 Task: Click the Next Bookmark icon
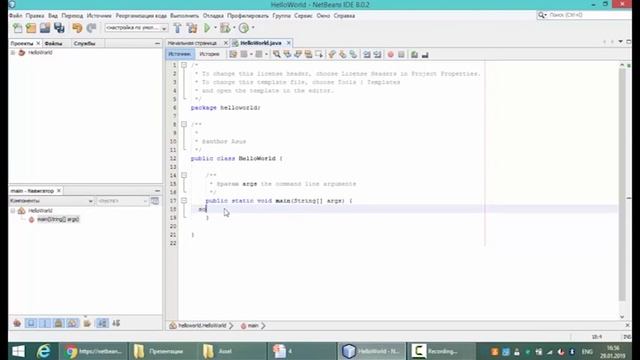pyautogui.click(x=342, y=54)
